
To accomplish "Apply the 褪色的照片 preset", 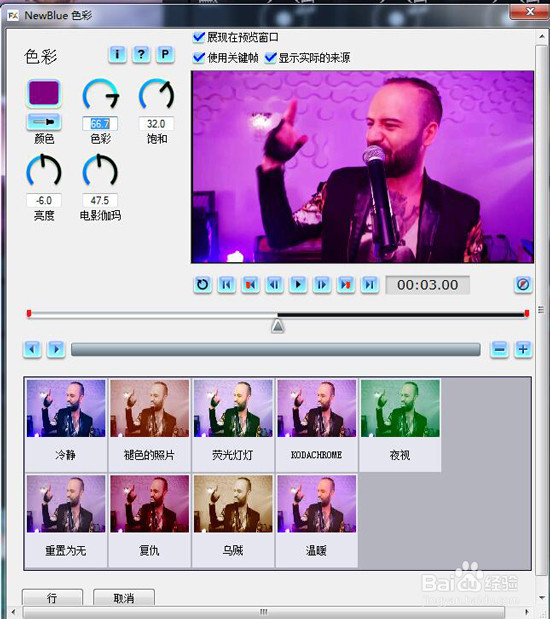I will pyautogui.click(x=149, y=425).
